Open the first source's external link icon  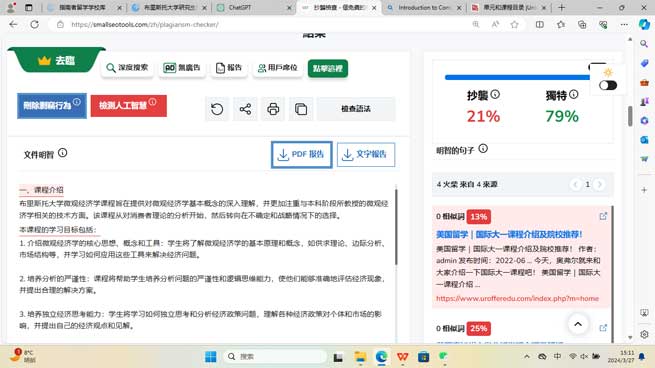[x=603, y=216]
